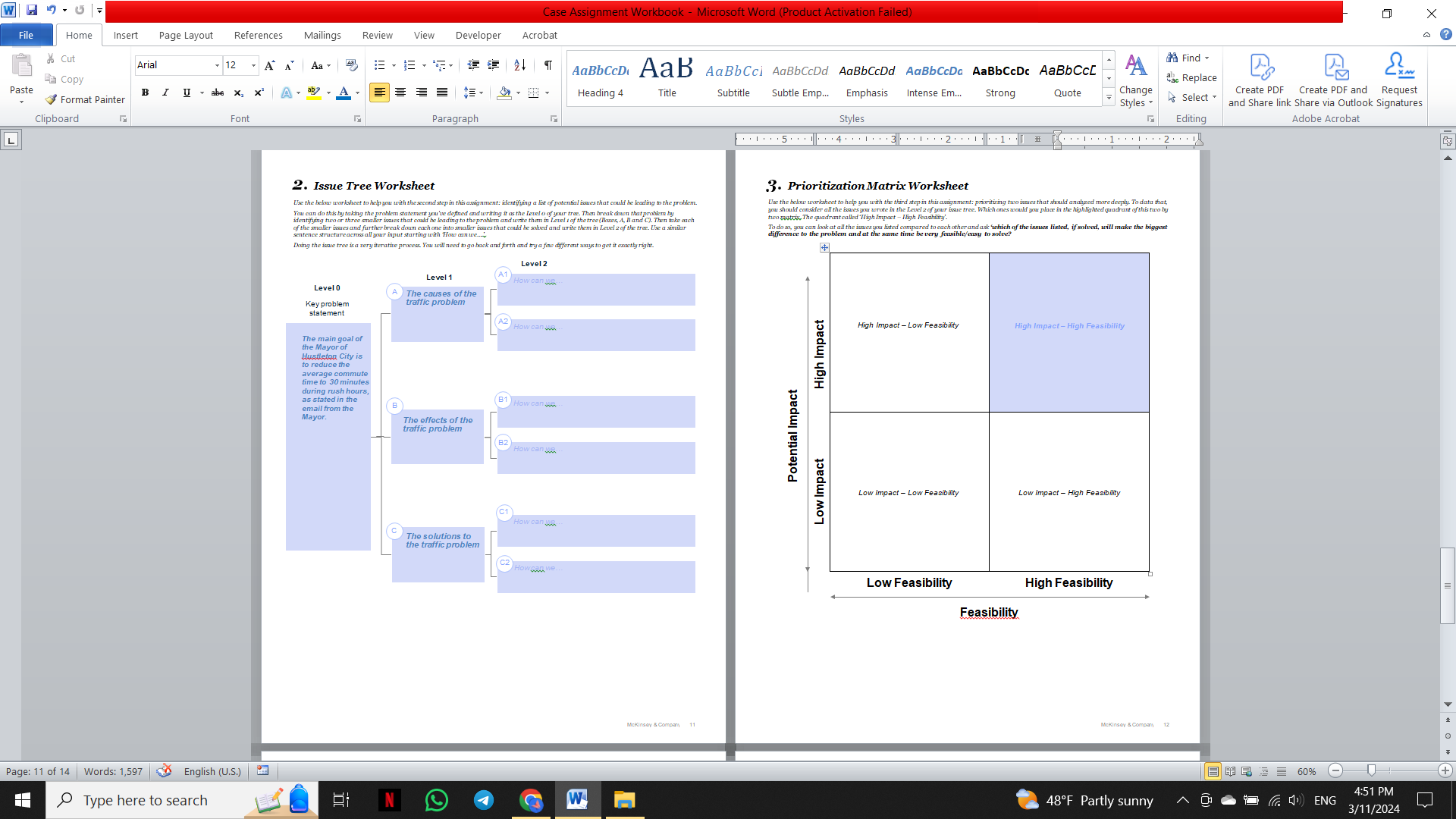The image size is (1456, 819).
Task: Expand the font size dropdown
Action: point(253,65)
